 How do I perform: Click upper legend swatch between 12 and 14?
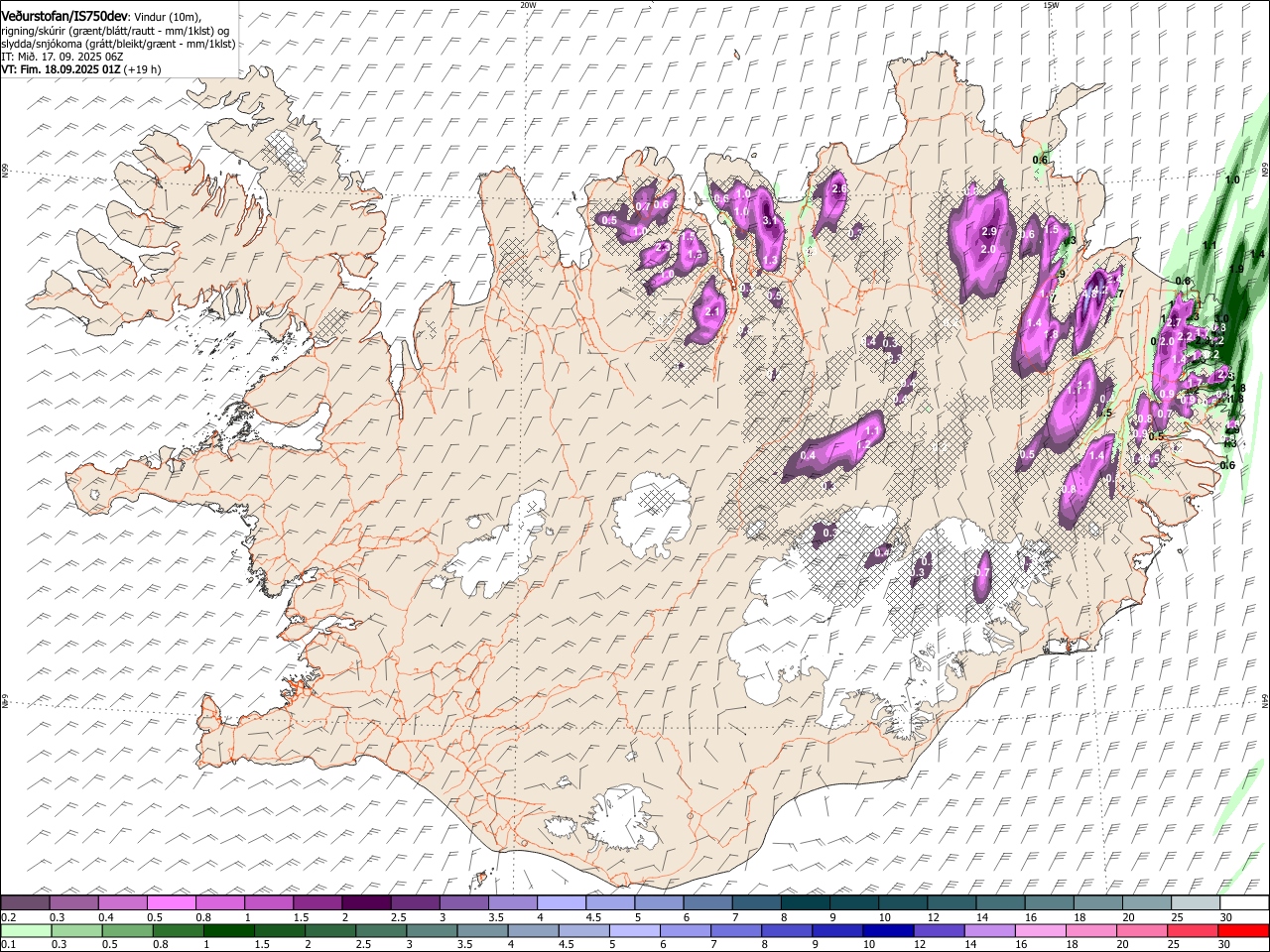(952, 902)
